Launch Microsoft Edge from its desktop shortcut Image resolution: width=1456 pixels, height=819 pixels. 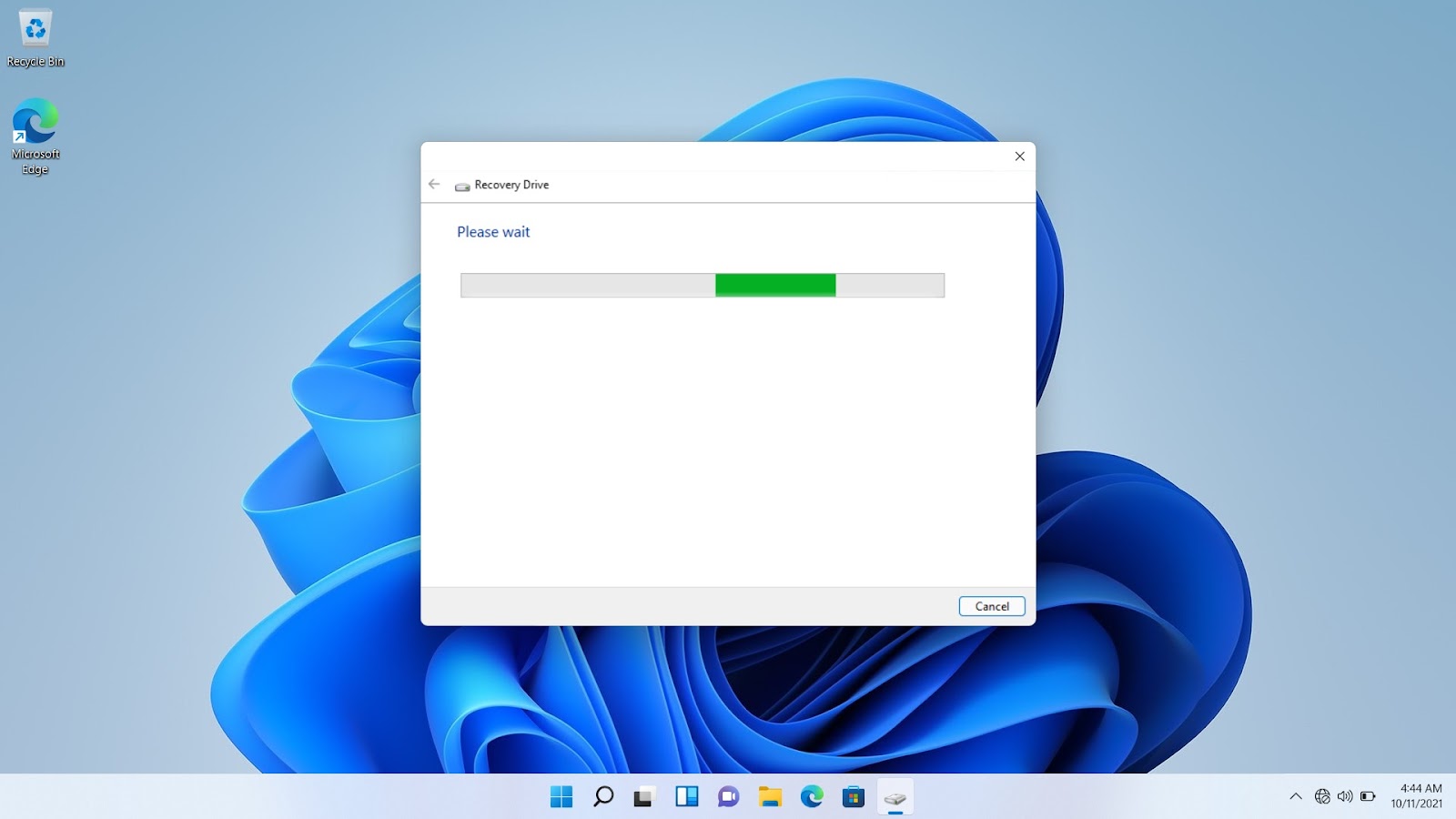pos(35,118)
